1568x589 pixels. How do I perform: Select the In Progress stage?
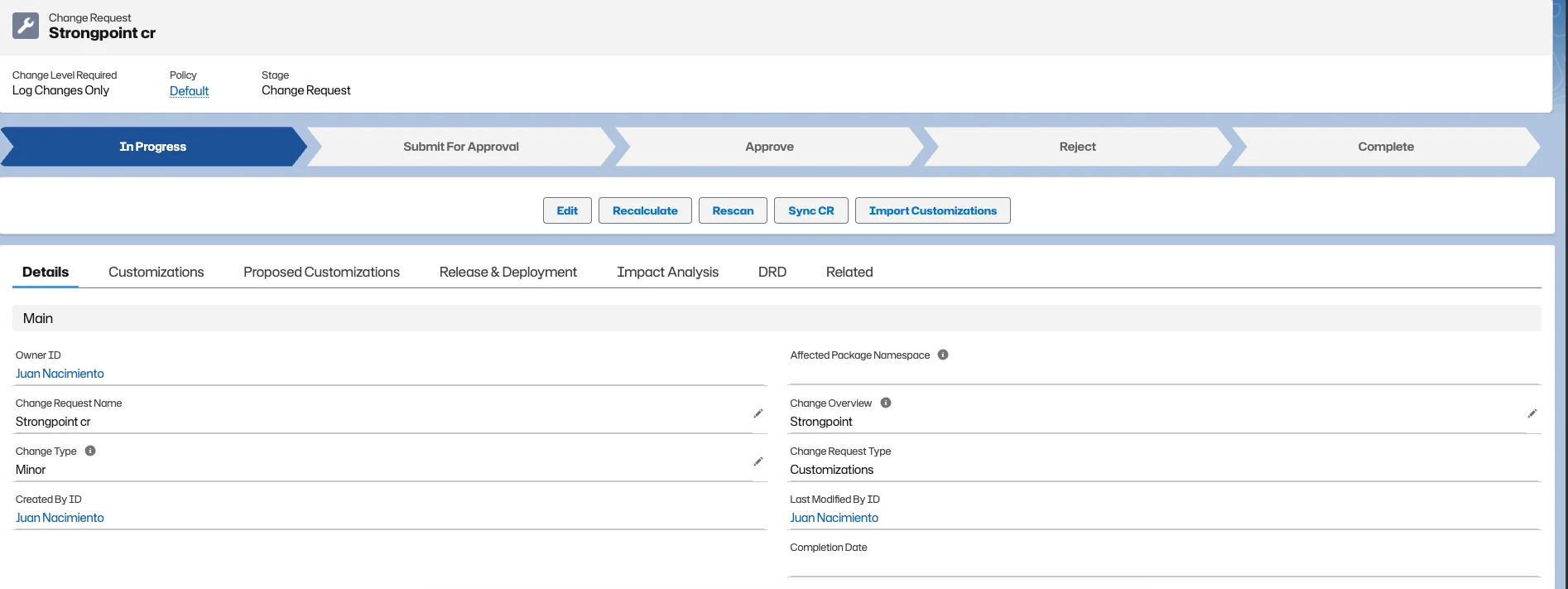coord(153,147)
